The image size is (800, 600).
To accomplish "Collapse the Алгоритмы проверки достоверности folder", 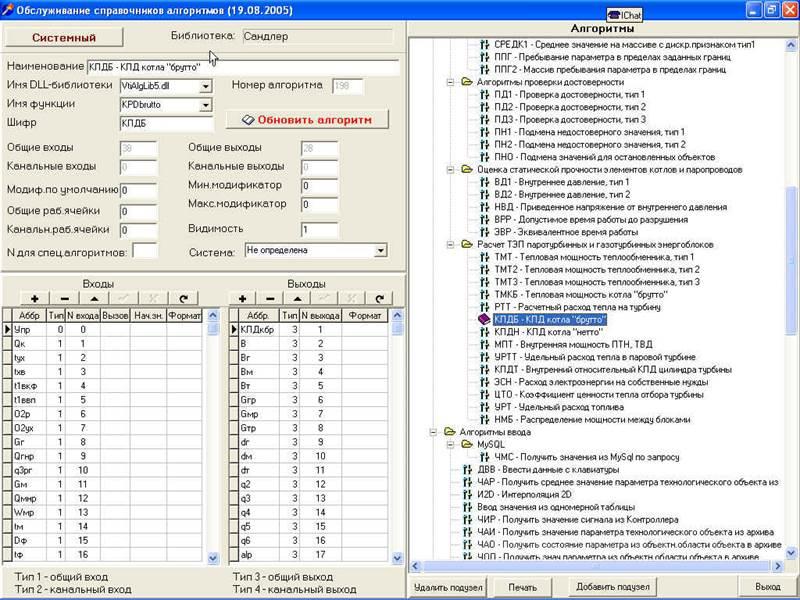I will coord(451,82).
